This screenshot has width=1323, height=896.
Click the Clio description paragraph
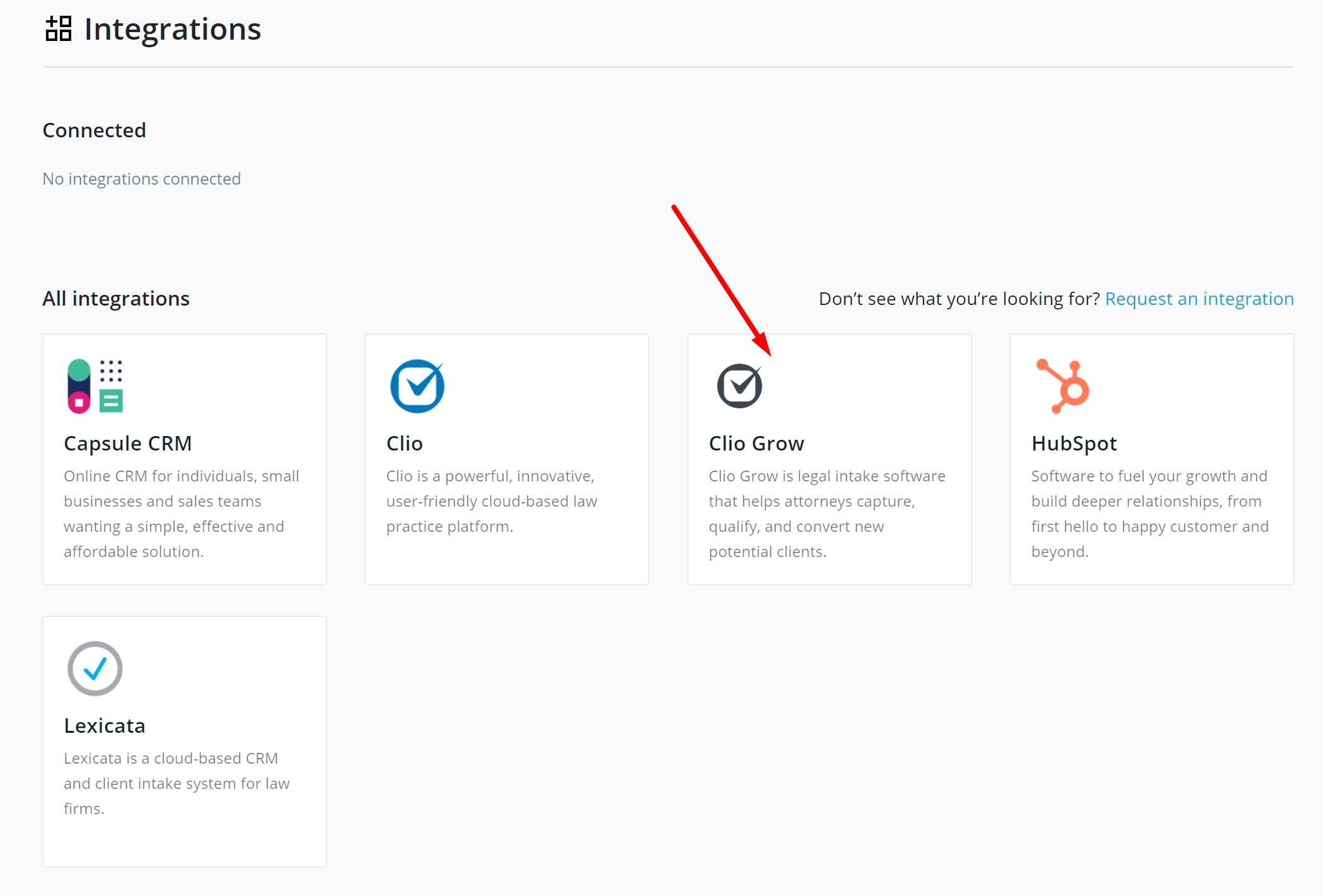pos(491,501)
